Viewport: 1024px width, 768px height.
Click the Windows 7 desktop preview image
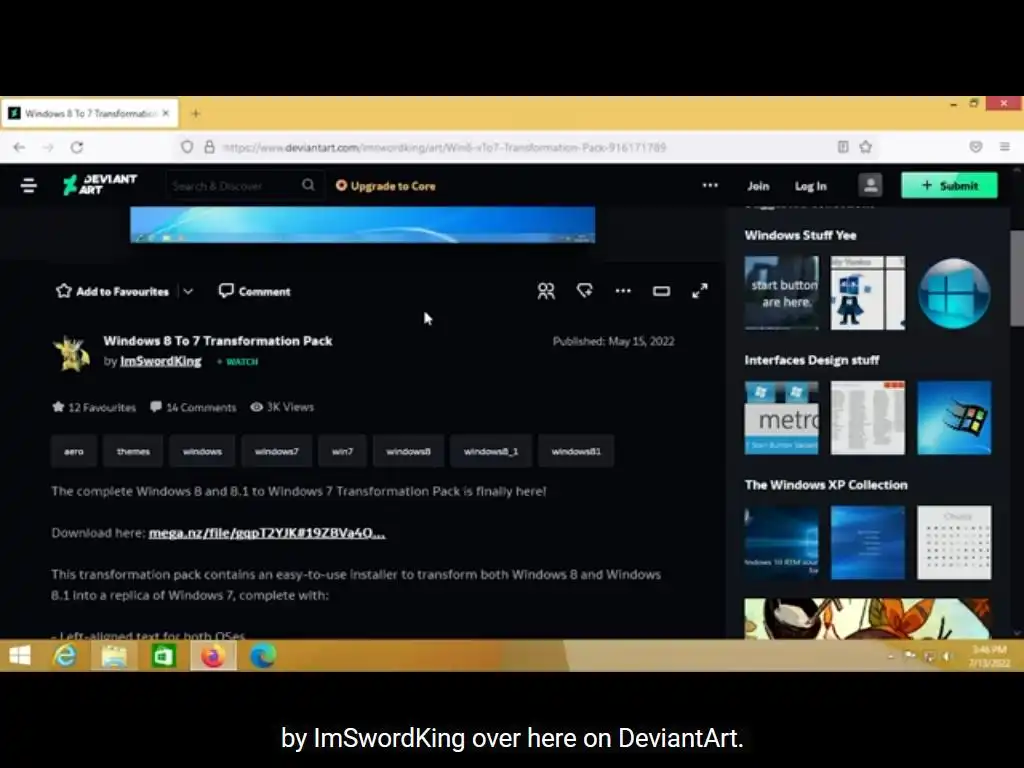[x=362, y=225]
